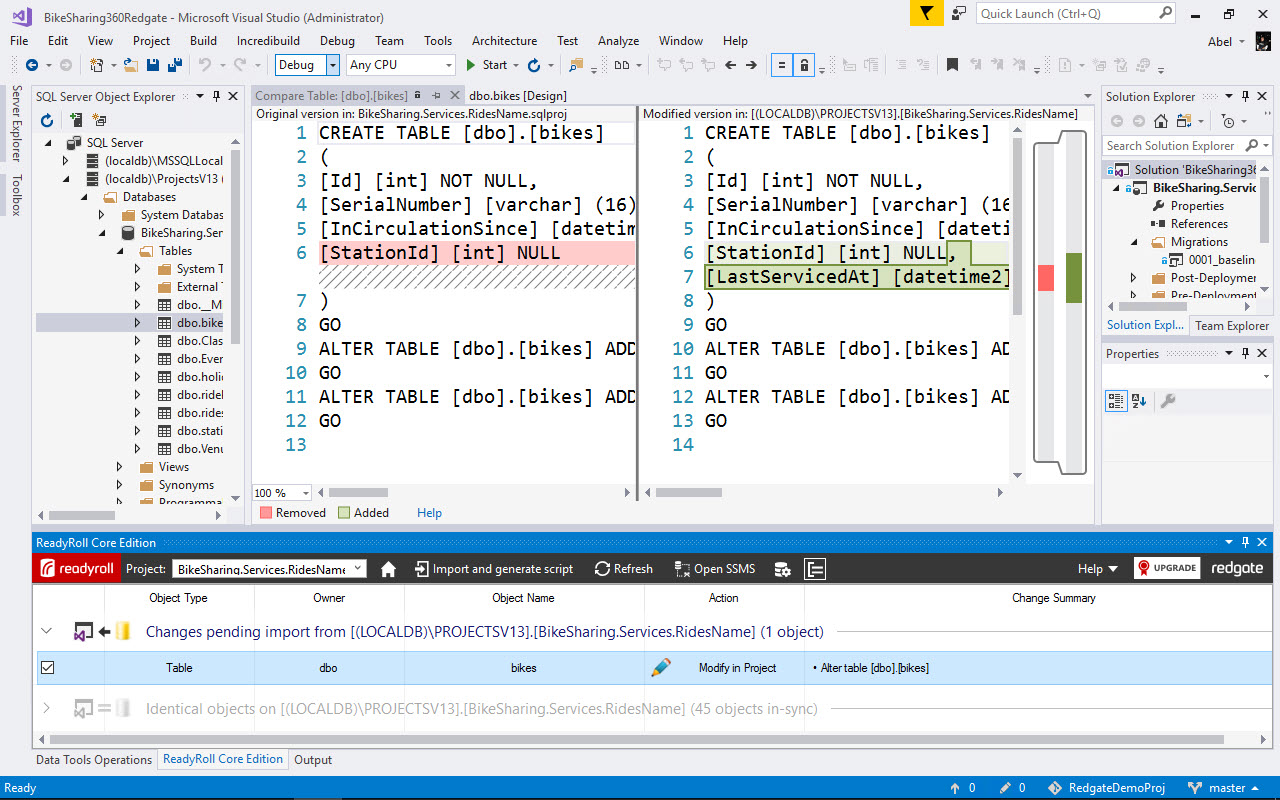The height and width of the screenshot is (800, 1280).
Task: Toggle the pin on Properties panel
Action: pyautogui.click(x=1245, y=354)
